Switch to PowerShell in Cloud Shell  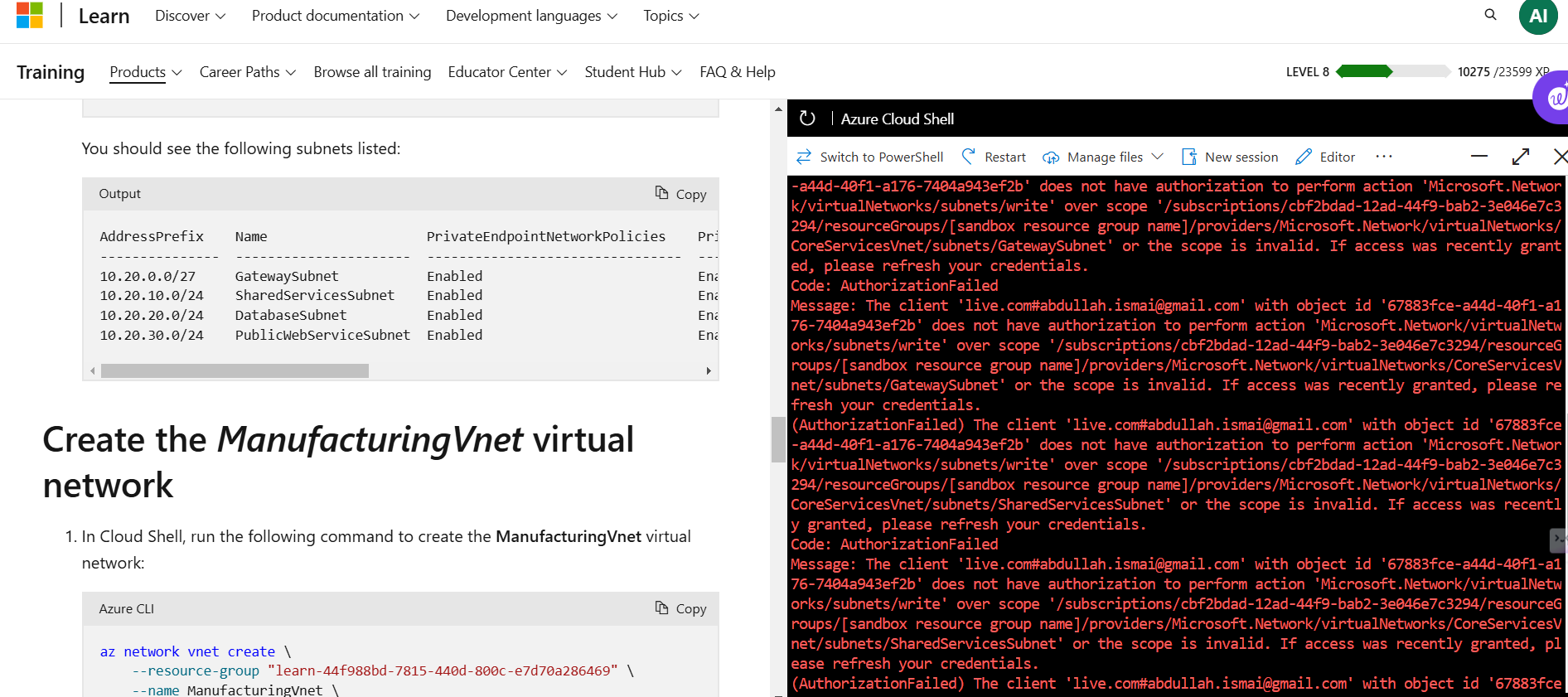pyautogui.click(x=869, y=157)
